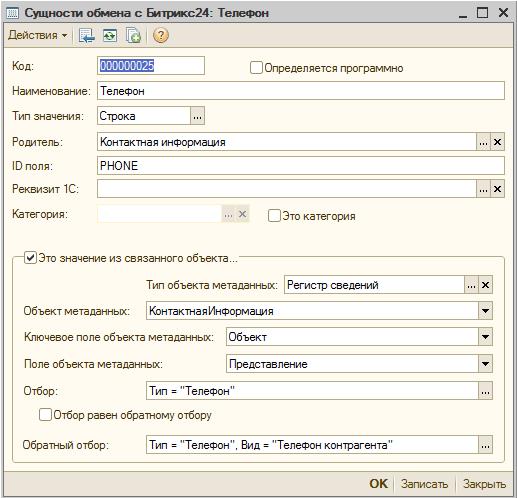This screenshot has height=498, width=517.
Task: Close the window with title bar X
Action: coord(503,13)
